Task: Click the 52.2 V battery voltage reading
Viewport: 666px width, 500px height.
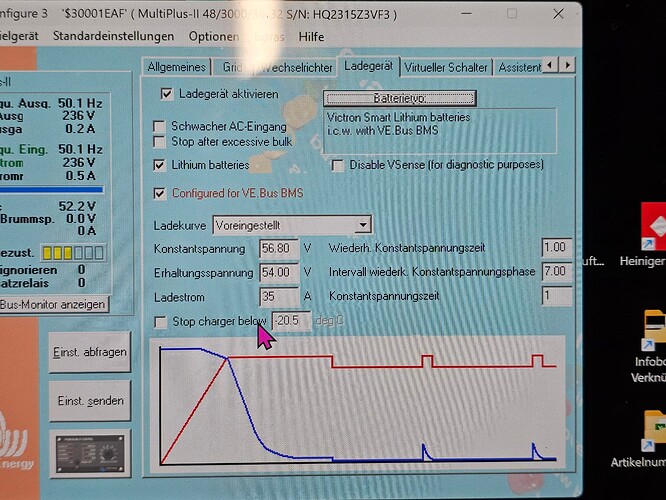Action: point(77,206)
